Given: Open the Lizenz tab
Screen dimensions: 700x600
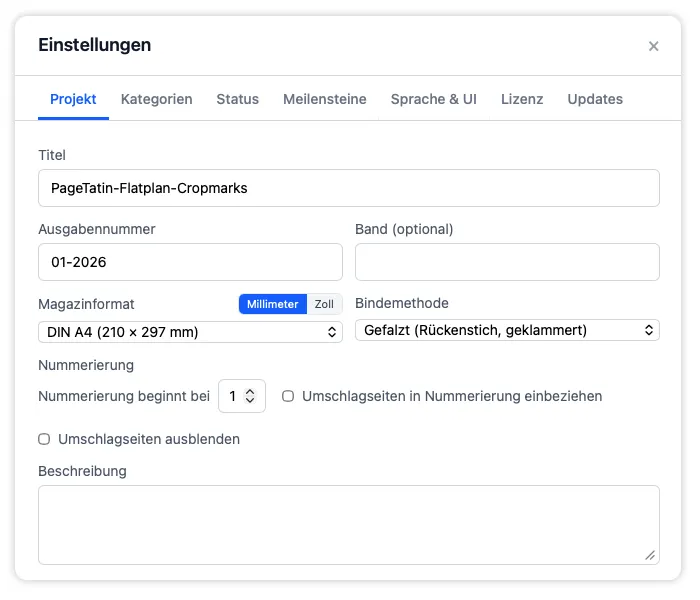Looking at the screenshot, I should pyautogui.click(x=522, y=99).
